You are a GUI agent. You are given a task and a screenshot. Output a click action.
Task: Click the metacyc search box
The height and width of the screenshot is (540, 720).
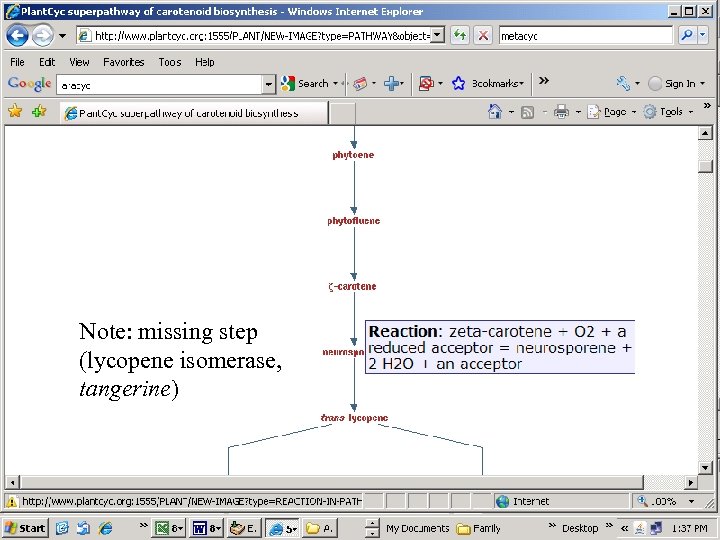tap(585, 35)
